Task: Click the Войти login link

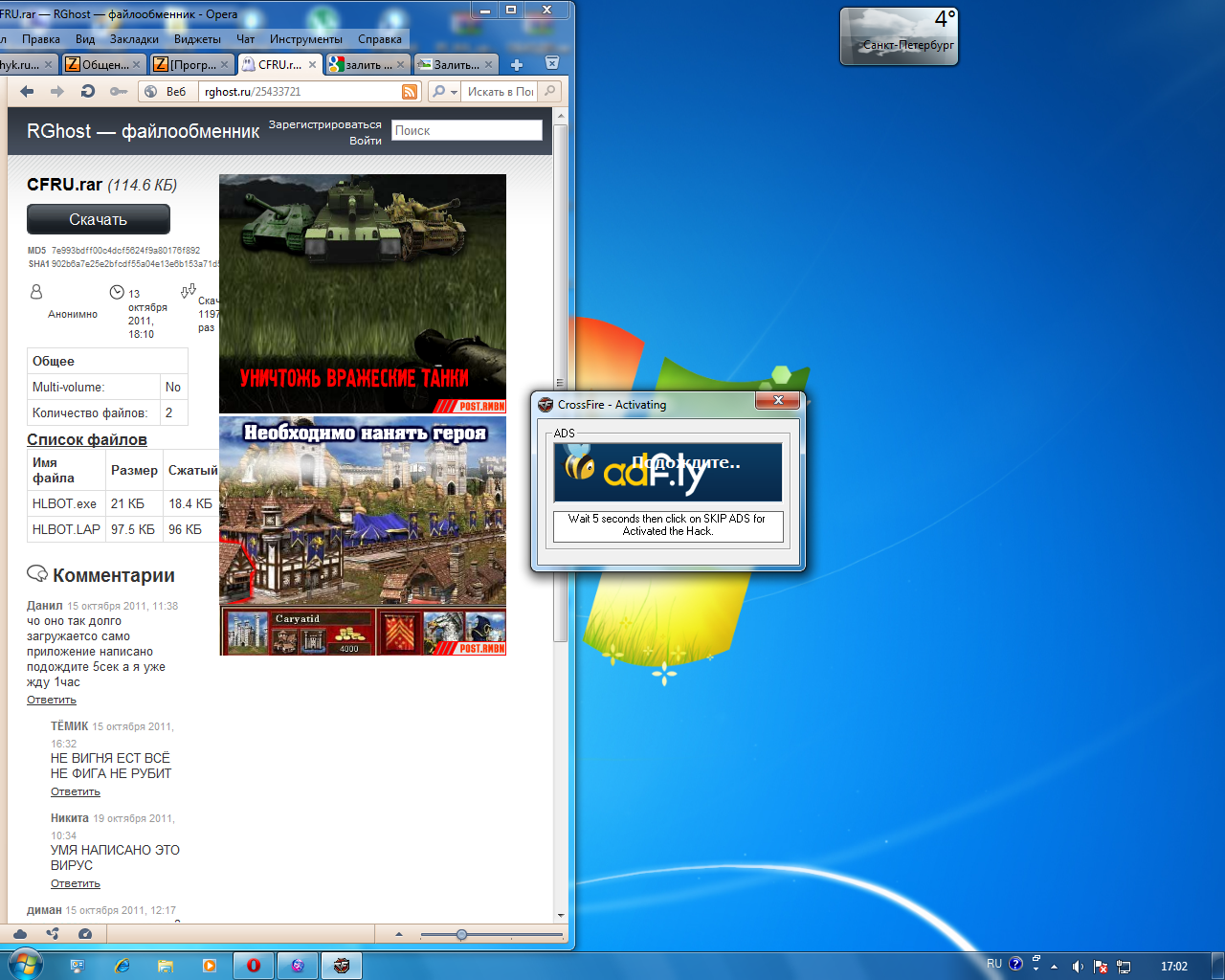Action: coord(365,141)
